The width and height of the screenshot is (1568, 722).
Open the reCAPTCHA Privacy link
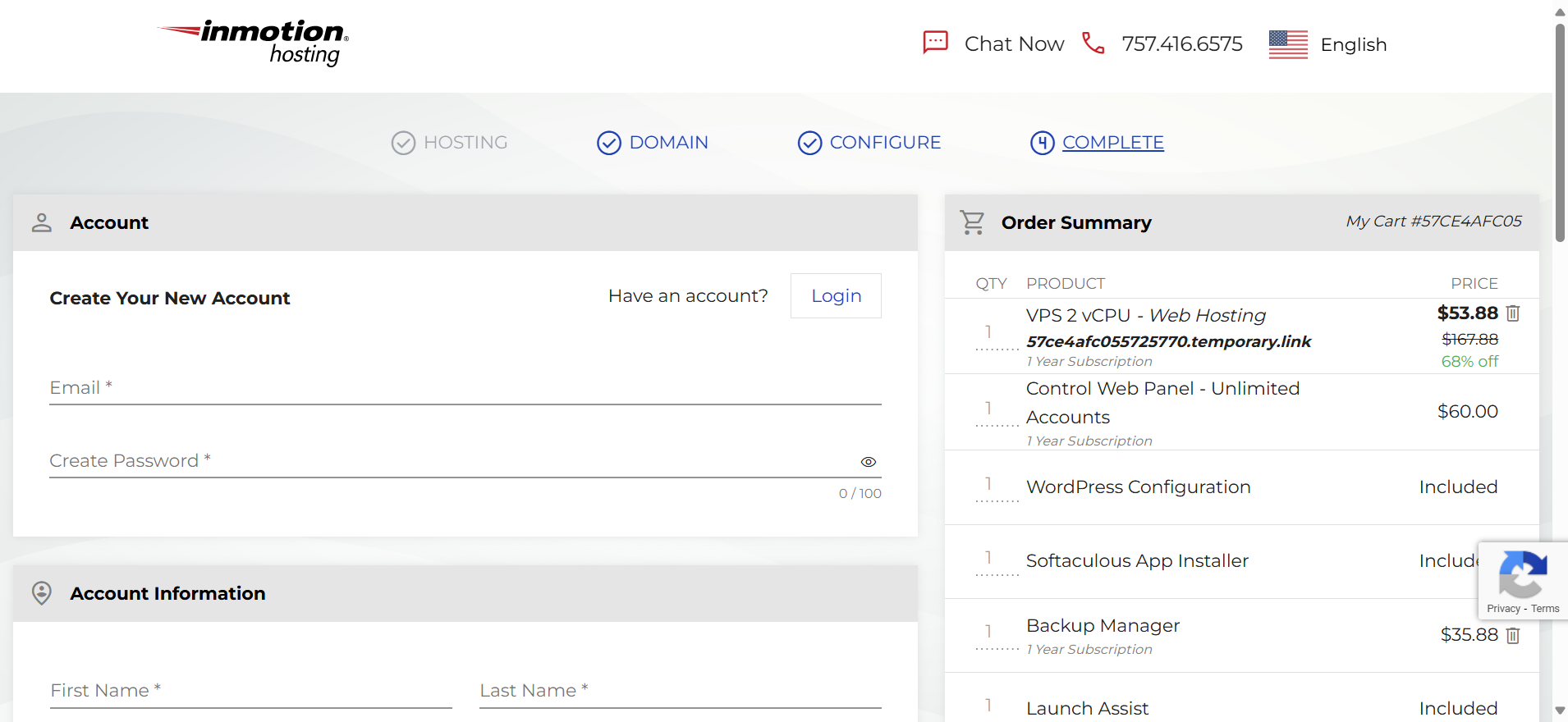point(1503,609)
